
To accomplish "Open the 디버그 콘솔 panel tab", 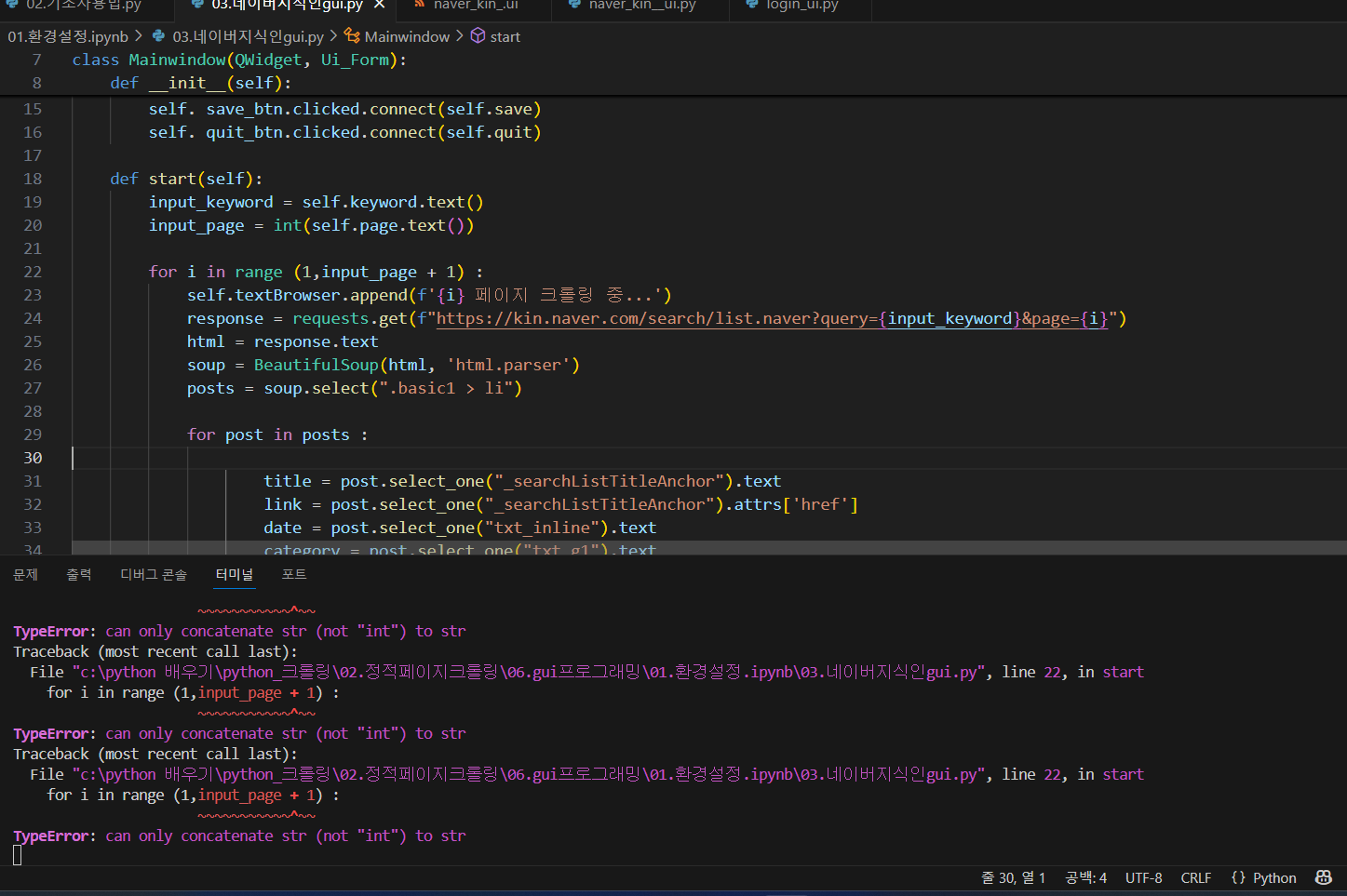I will pyautogui.click(x=154, y=574).
